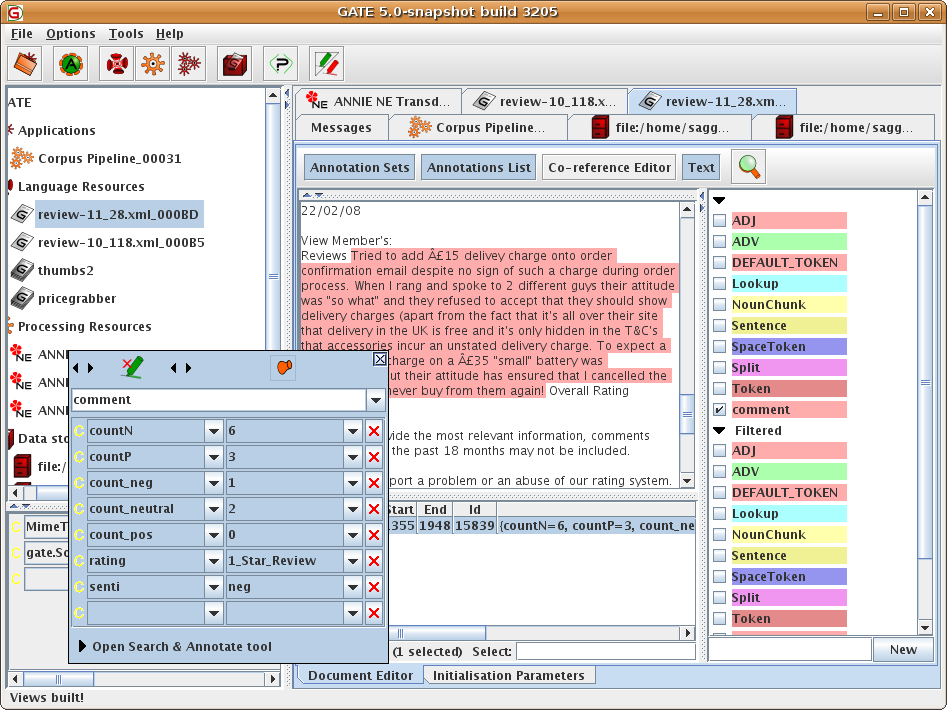Open the File menu
This screenshot has height=710, width=947.
point(22,34)
